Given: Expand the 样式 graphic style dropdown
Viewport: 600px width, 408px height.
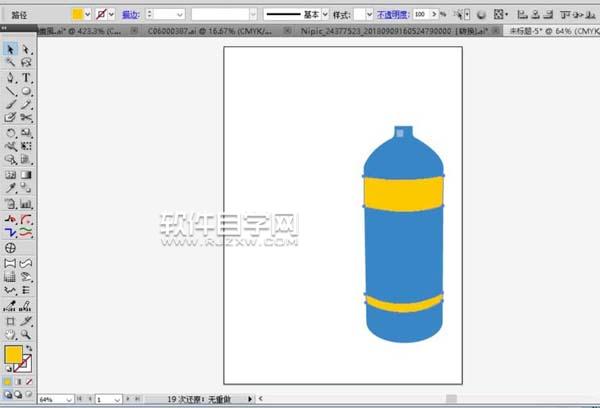Looking at the screenshot, I should (x=369, y=15).
